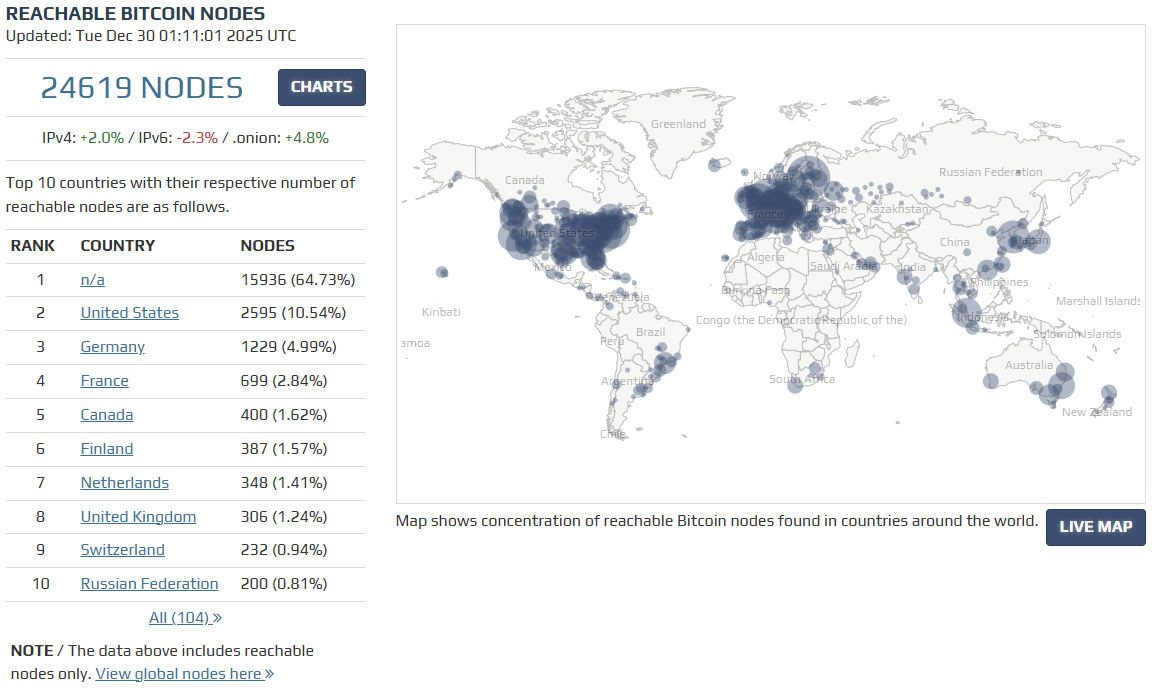This screenshot has height=688, width=1152.
Task: Click the New Zealand map label
Action: click(x=1096, y=412)
